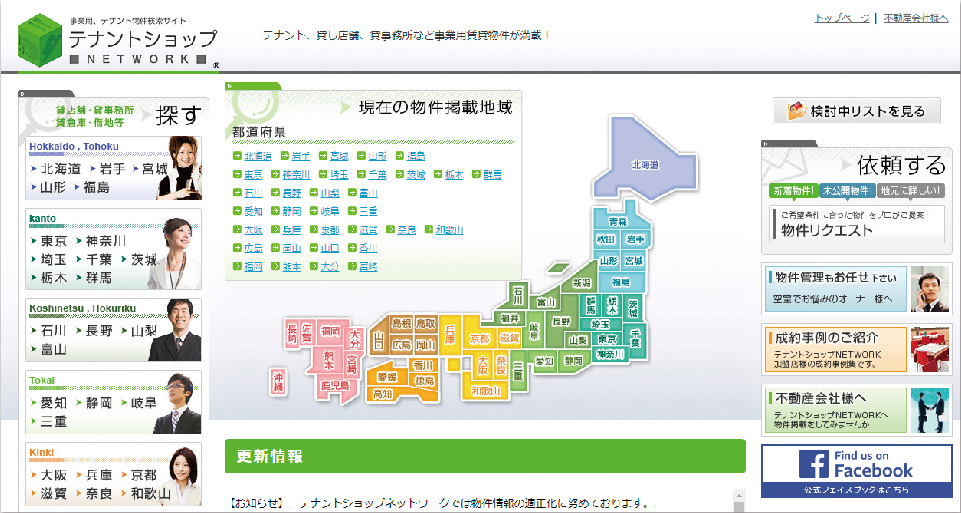The width and height of the screenshot is (961, 513).
Task: Click the green arrow icon beside 福島 link
Action: (x=400, y=156)
